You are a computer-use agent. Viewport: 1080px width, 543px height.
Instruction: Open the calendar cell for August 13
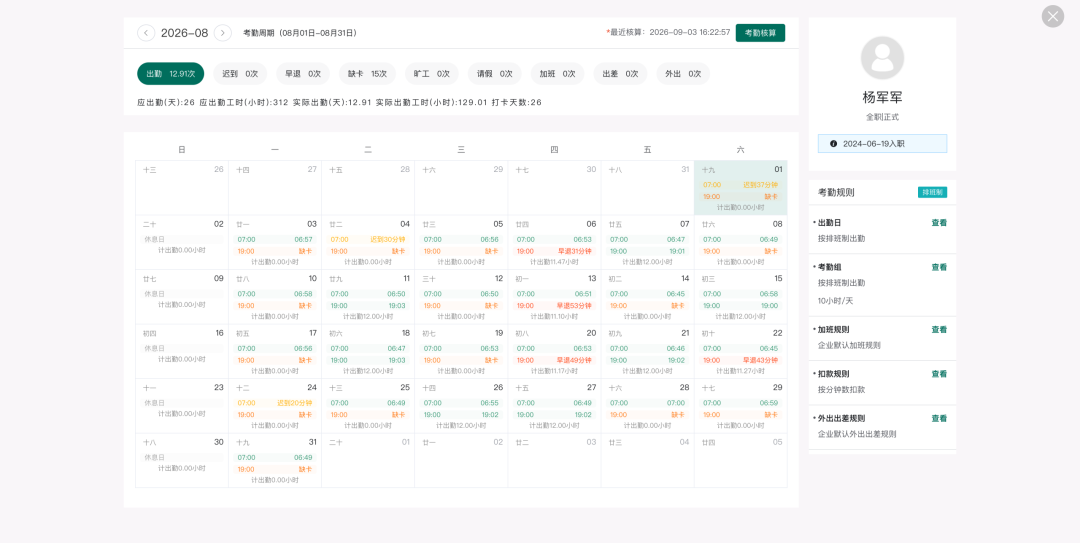click(554, 297)
